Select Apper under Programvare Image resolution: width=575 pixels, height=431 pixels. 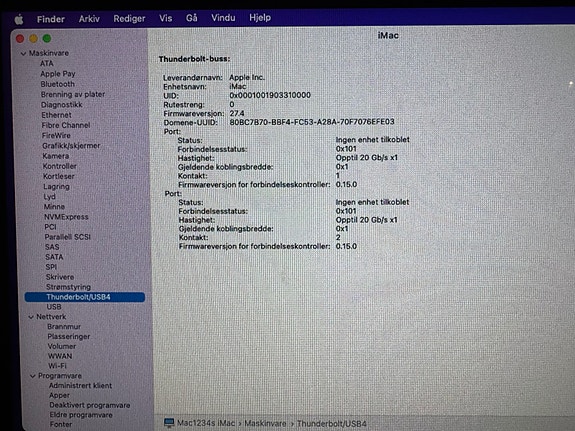59,395
